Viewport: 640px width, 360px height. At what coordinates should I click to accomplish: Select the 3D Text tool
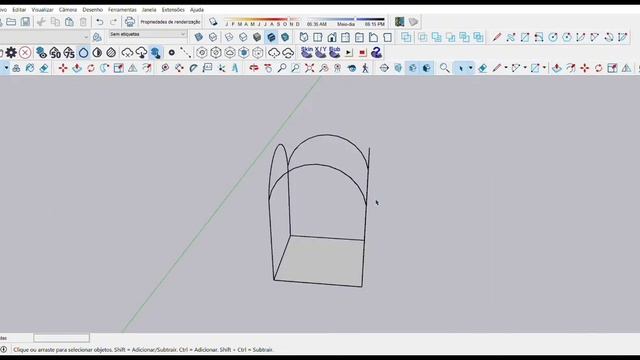coord(235,68)
